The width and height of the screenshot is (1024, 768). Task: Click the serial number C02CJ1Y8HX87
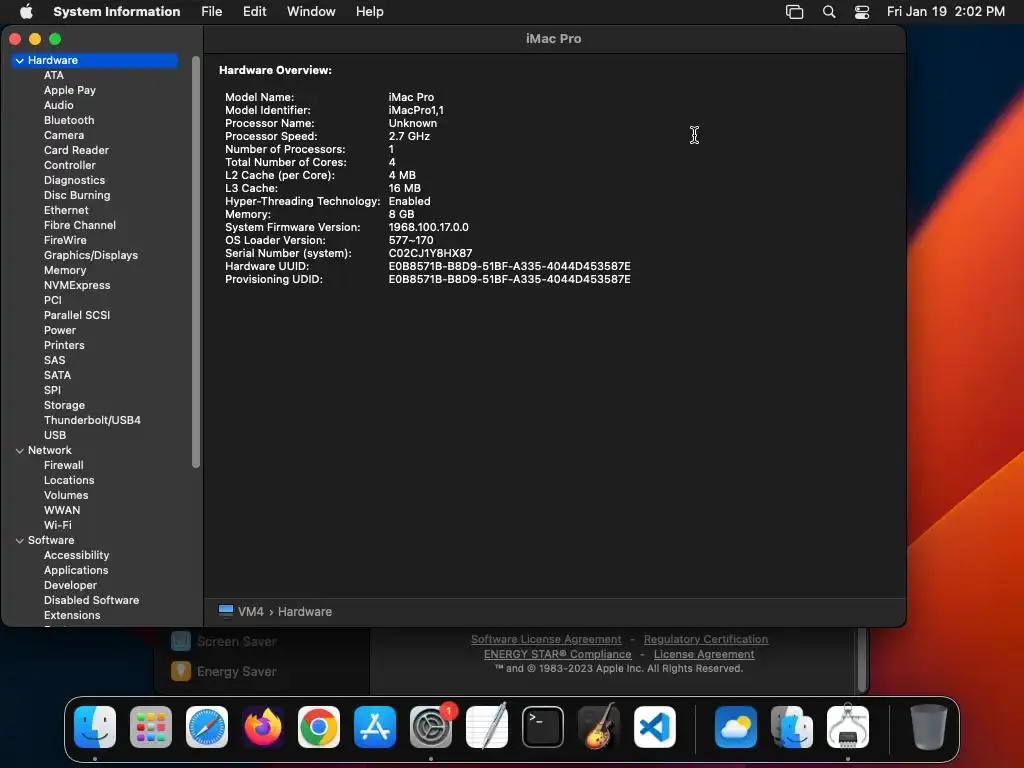[430, 253]
